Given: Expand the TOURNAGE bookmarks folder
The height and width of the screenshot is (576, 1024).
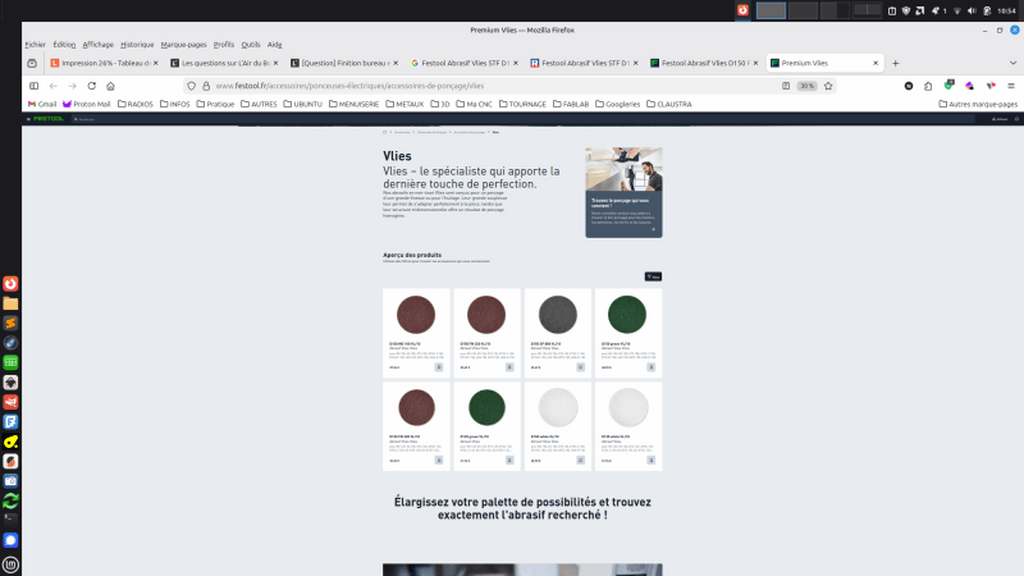Looking at the screenshot, I should coord(522,104).
